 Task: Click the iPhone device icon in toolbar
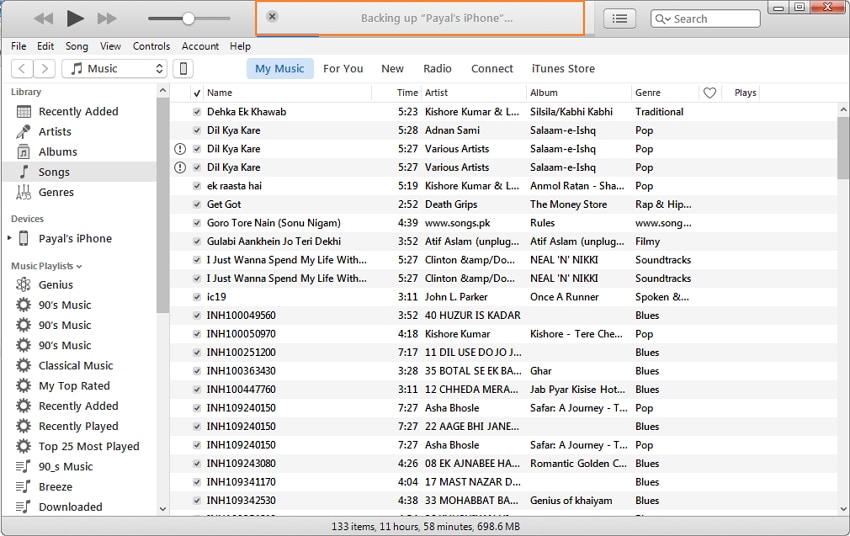coord(183,68)
